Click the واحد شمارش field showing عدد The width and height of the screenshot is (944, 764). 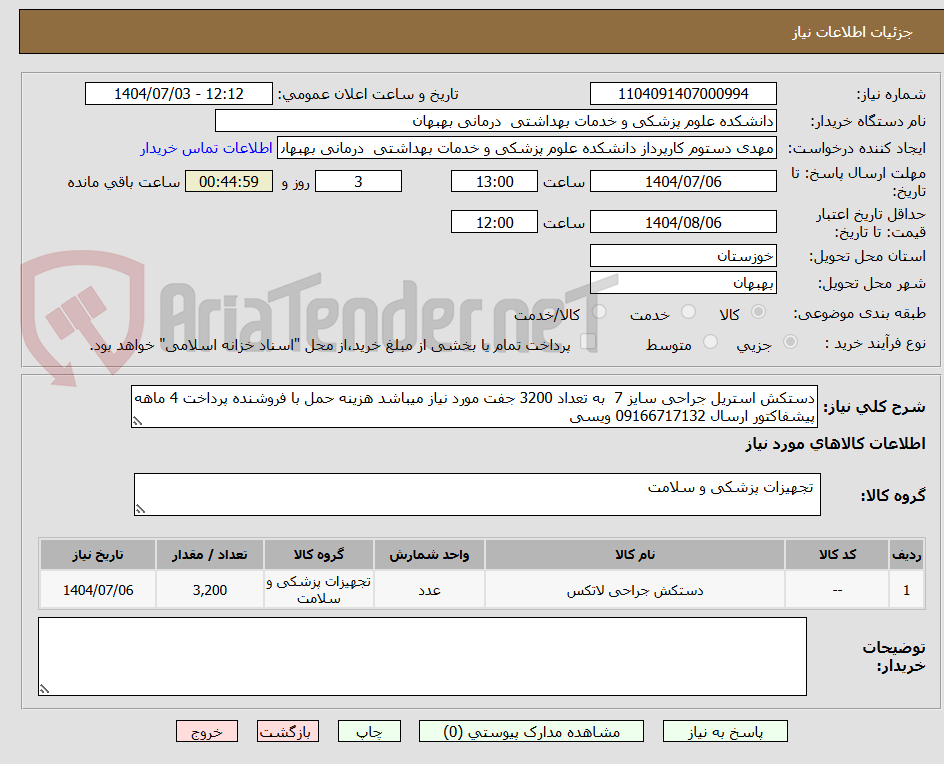[428, 589]
